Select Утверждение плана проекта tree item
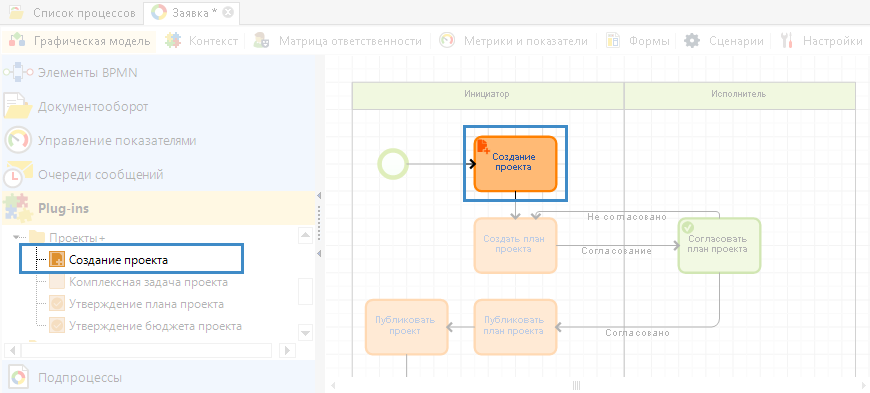 pyautogui.click(x=146, y=304)
